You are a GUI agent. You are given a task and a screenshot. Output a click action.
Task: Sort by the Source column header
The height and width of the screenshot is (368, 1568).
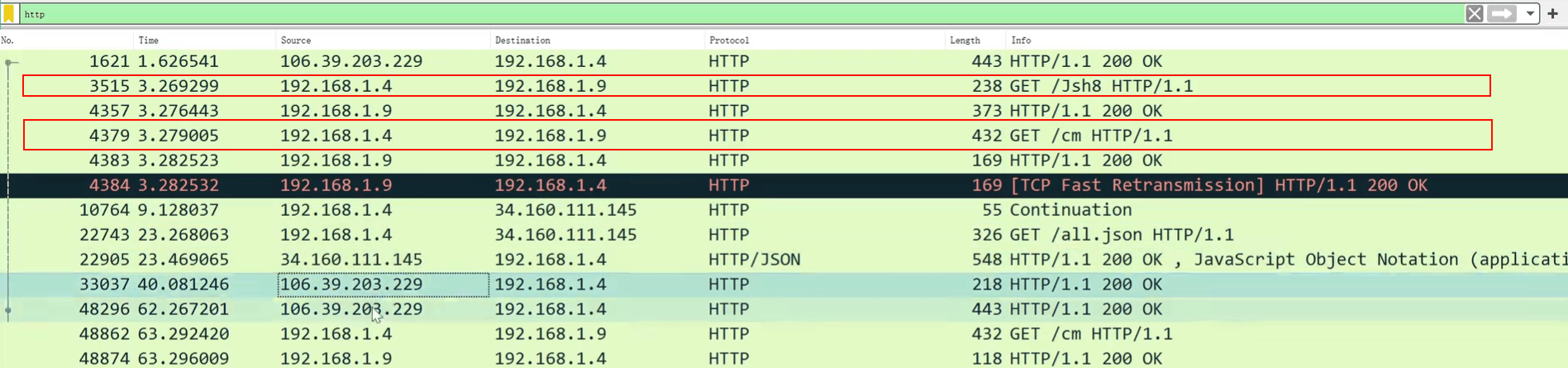[382, 40]
